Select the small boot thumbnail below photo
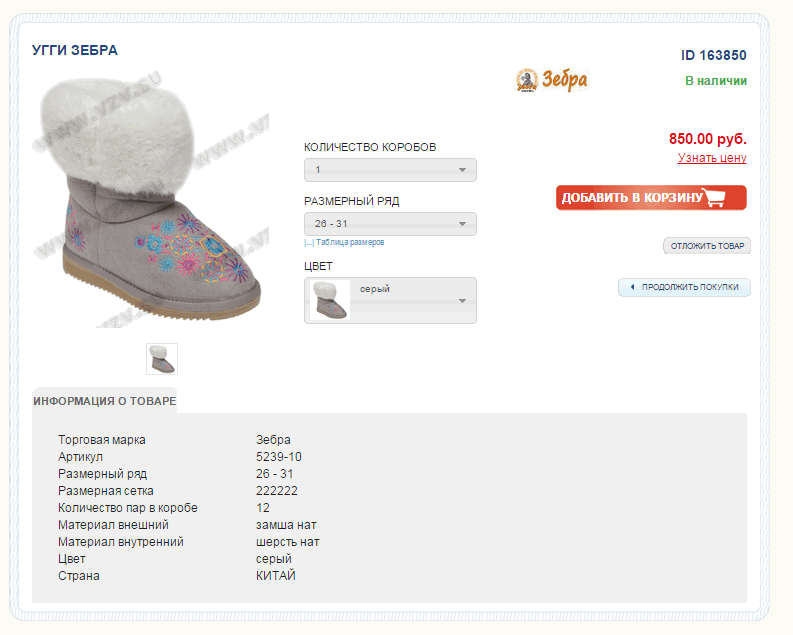Image resolution: width=793 pixels, height=635 pixels. 162,358
